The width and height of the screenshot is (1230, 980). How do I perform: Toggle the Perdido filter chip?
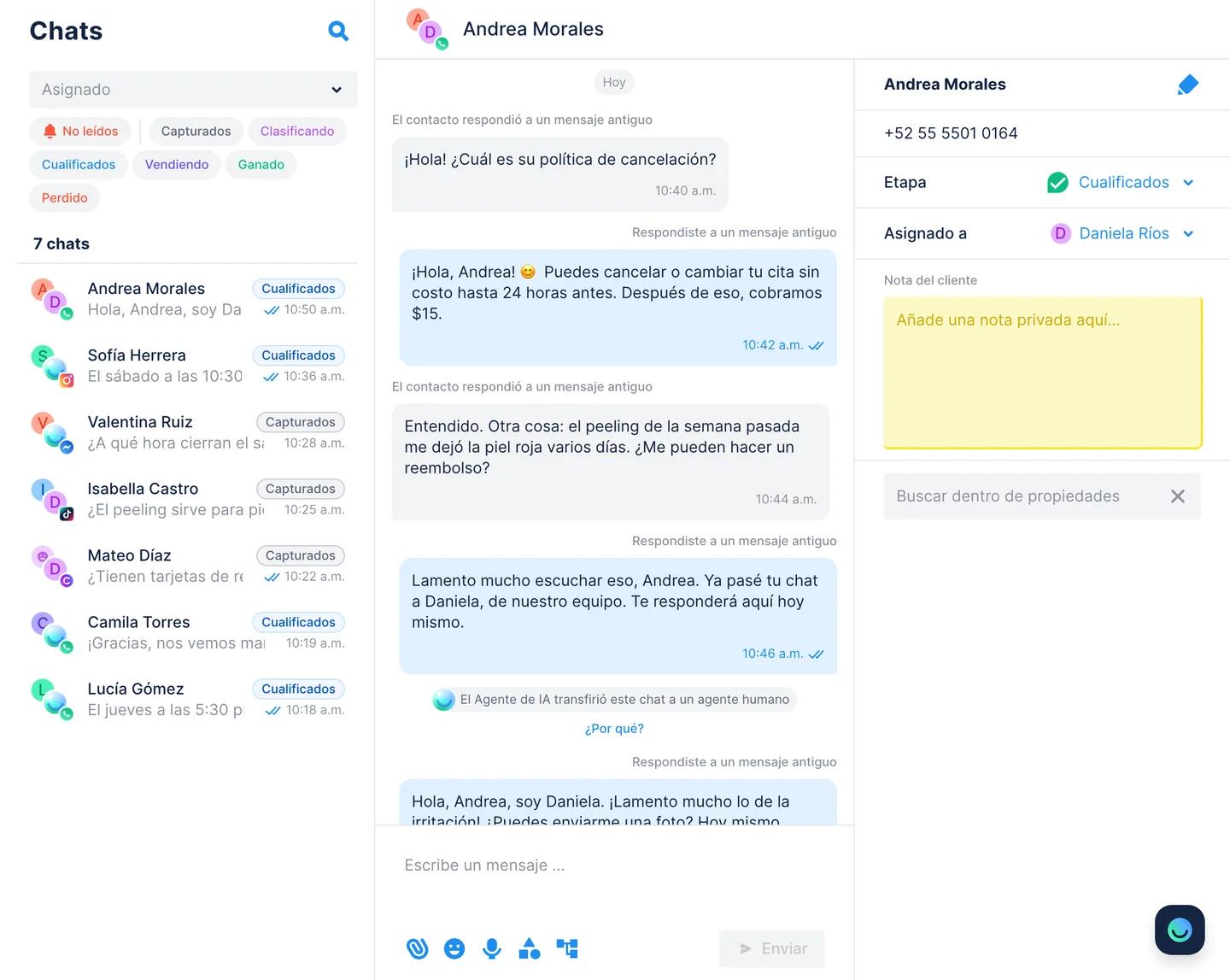[x=65, y=197]
